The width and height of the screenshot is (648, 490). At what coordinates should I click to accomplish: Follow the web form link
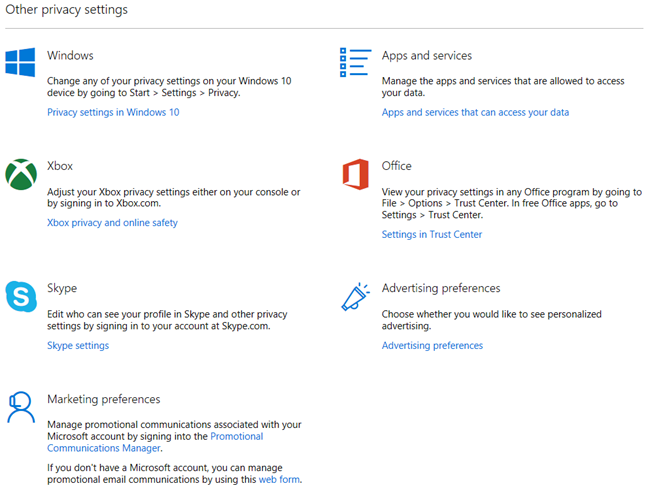pos(279,480)
